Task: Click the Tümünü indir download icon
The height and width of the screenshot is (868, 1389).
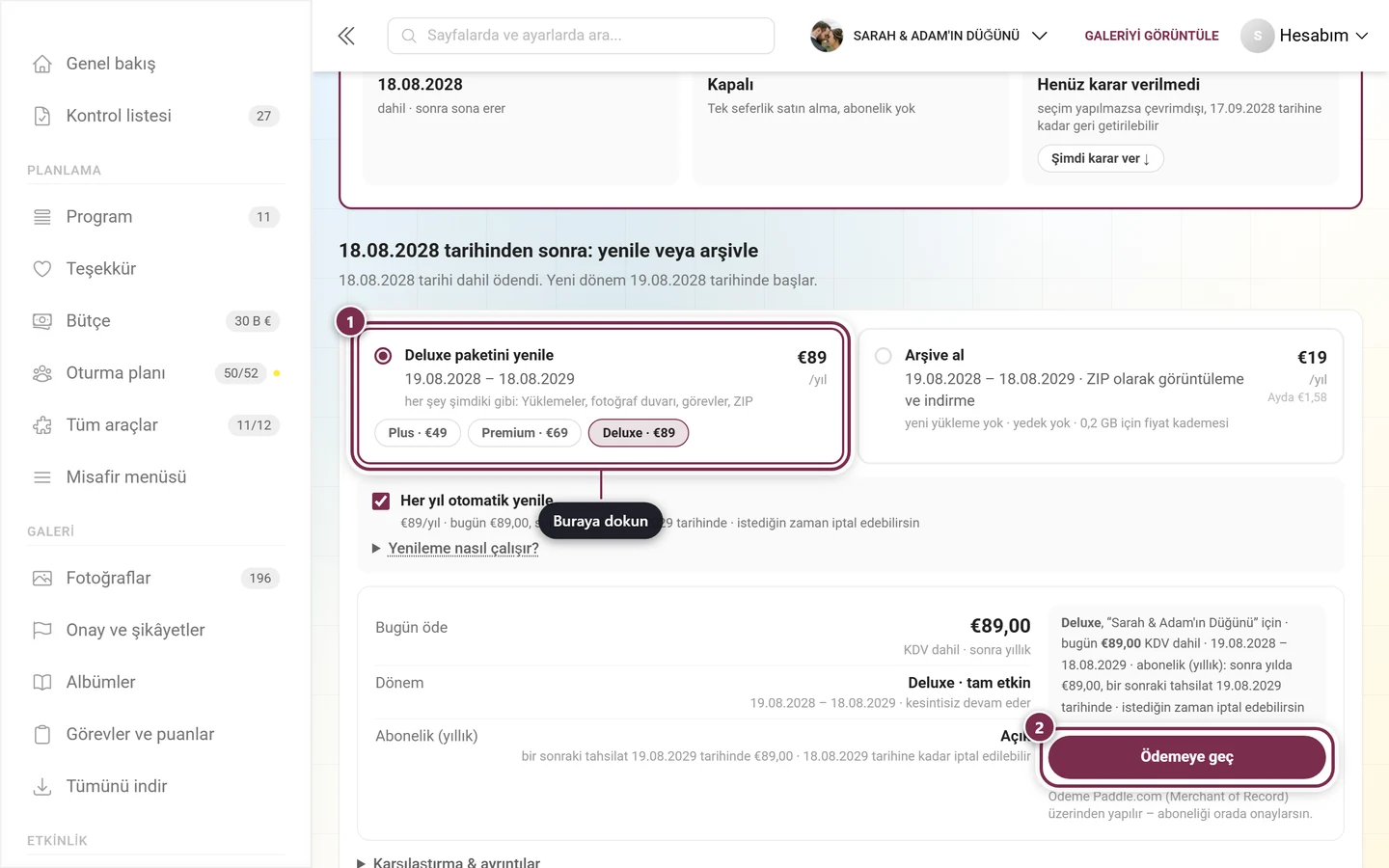Action: click(x=42, y=787)
